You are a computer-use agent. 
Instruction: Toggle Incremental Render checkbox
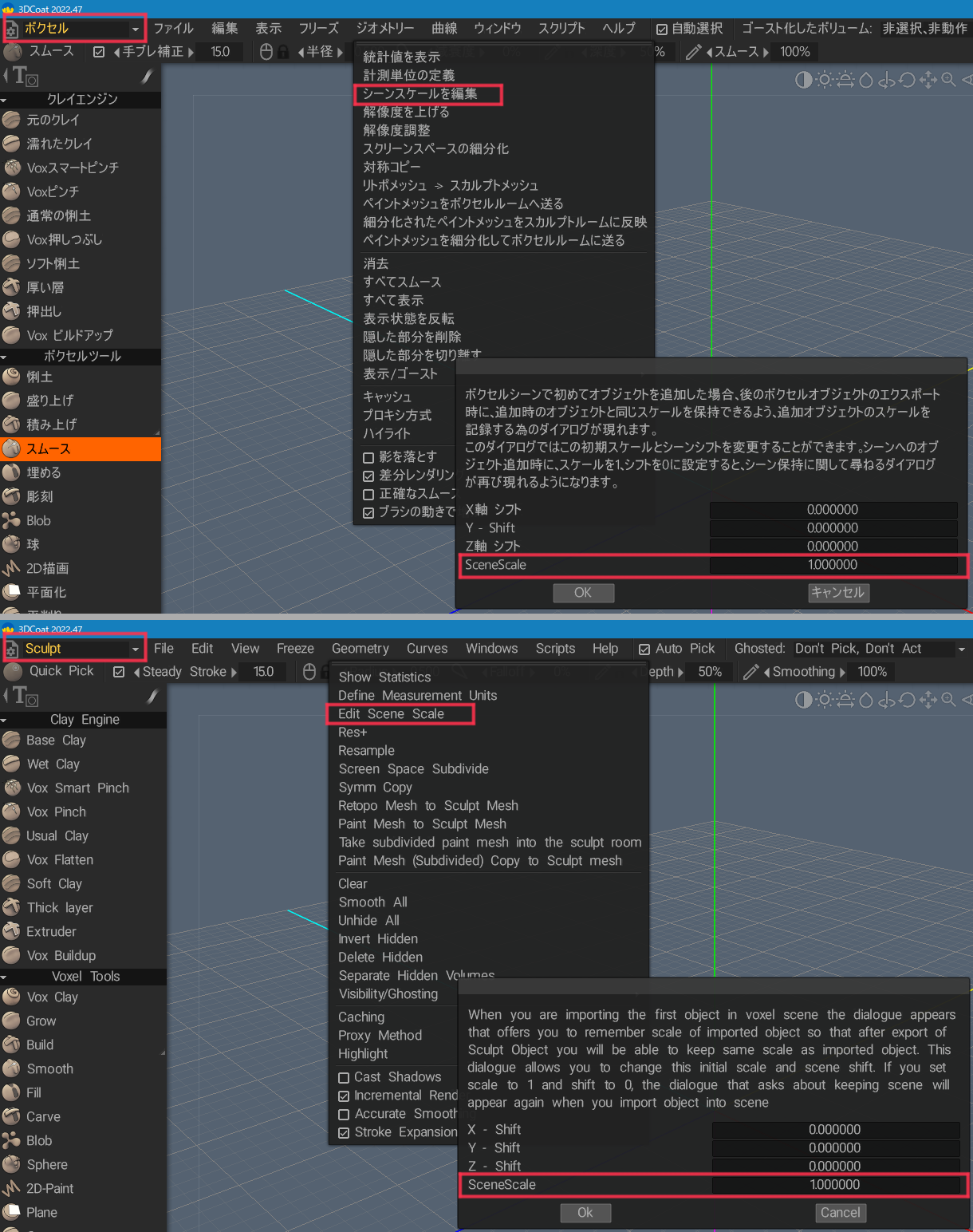(344, 1096)
